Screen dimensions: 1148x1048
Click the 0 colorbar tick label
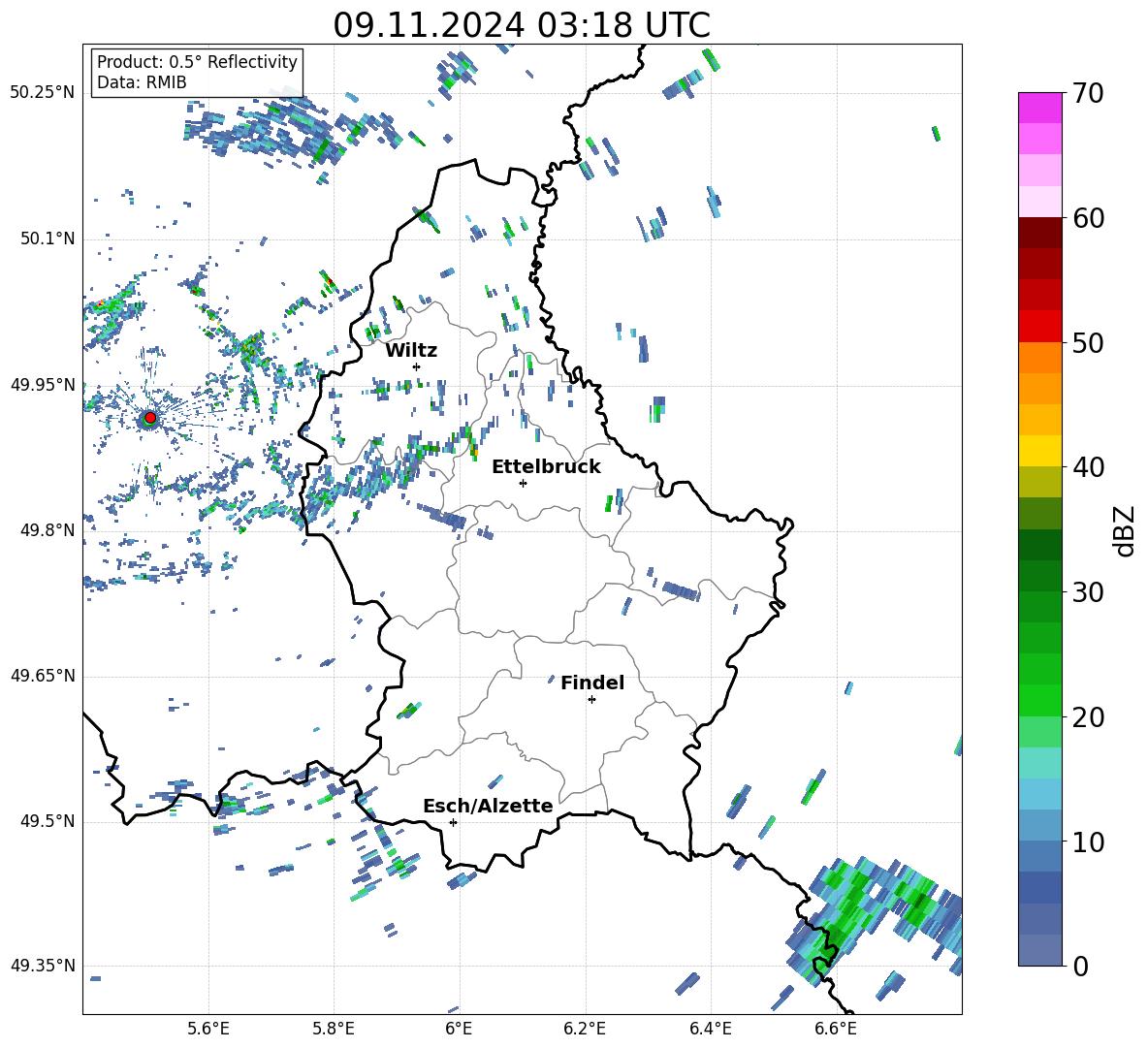(1080, 966)
